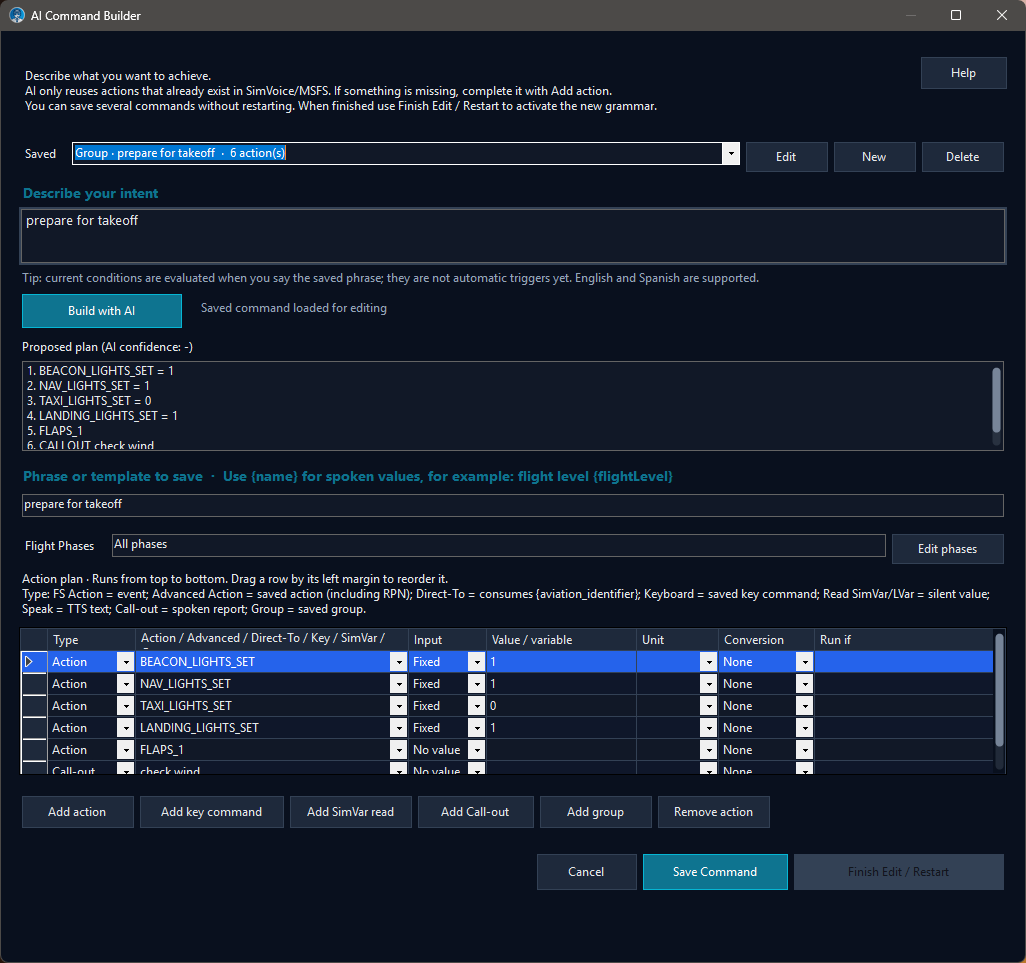The height and width of the screenshot is (963, 1026).
Task: Click the action plan table scrollbar
Action: pos(999,690)
